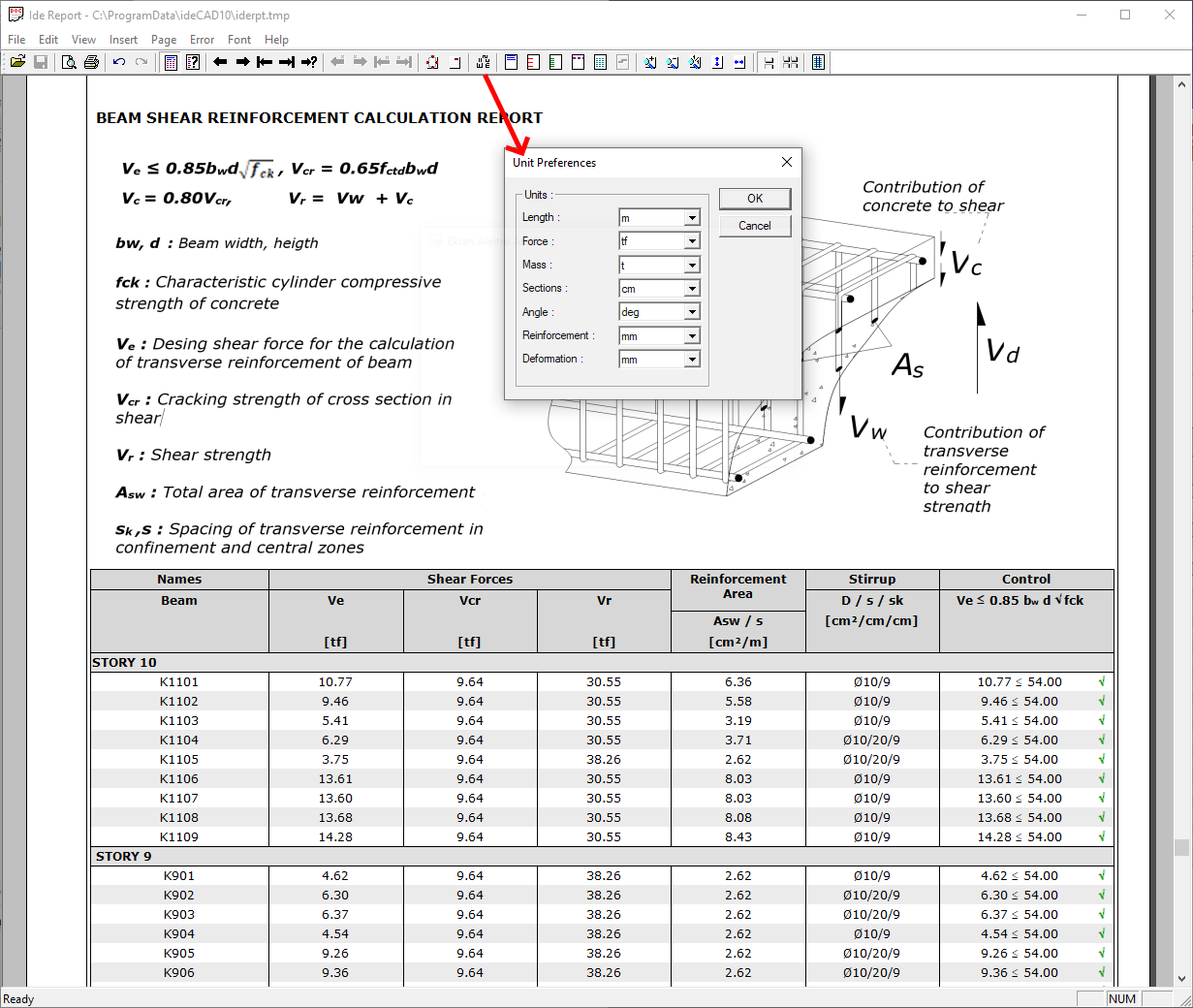Jump to last page arrow icon
The width and height of the screenshot is (1193, 1008).
click(287, 62)
